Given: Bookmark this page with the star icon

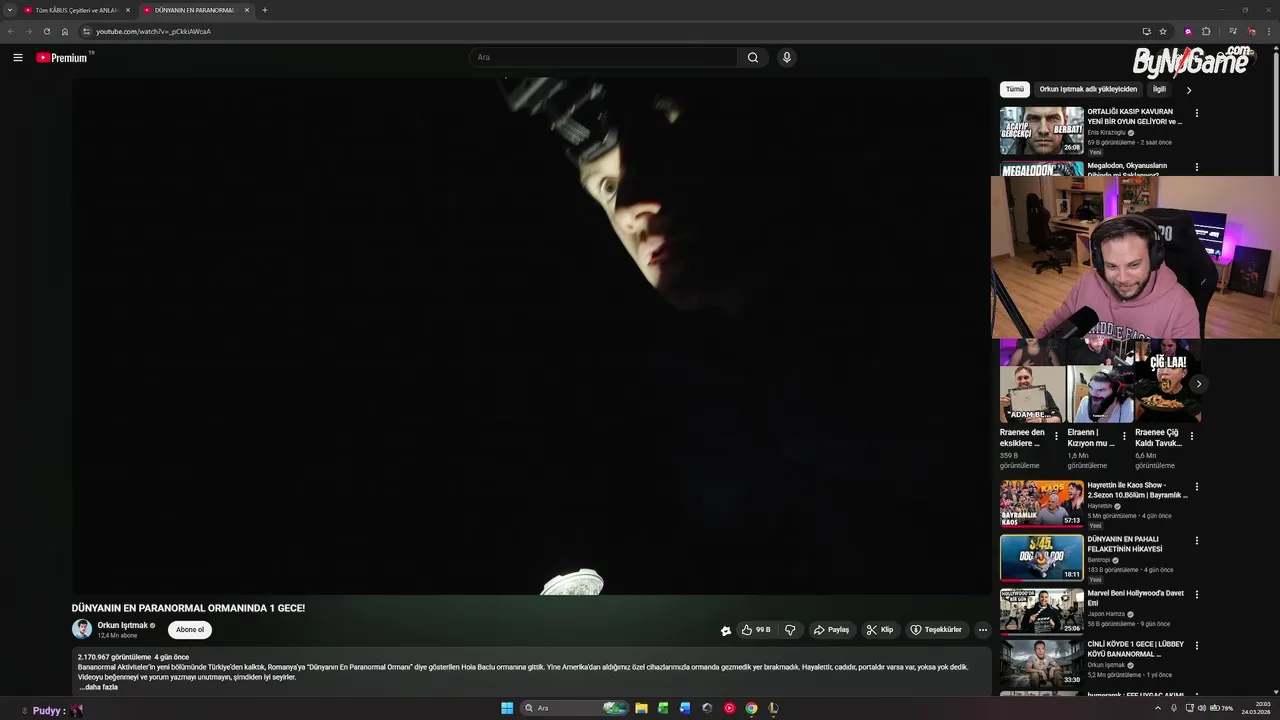Looking at the screenshot, I should point(1163,31).
